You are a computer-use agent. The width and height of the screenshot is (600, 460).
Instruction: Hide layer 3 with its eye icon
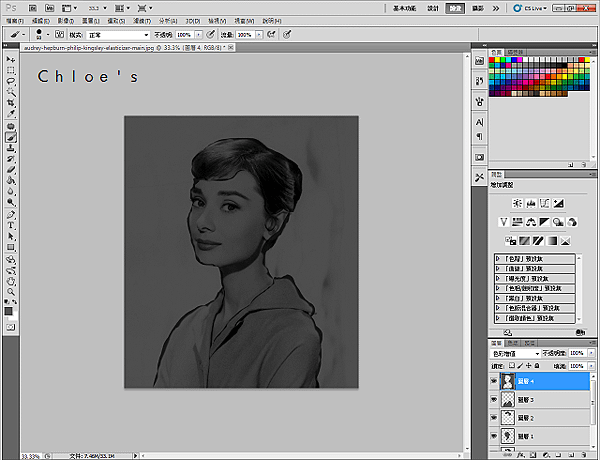(x=494, y=399)
